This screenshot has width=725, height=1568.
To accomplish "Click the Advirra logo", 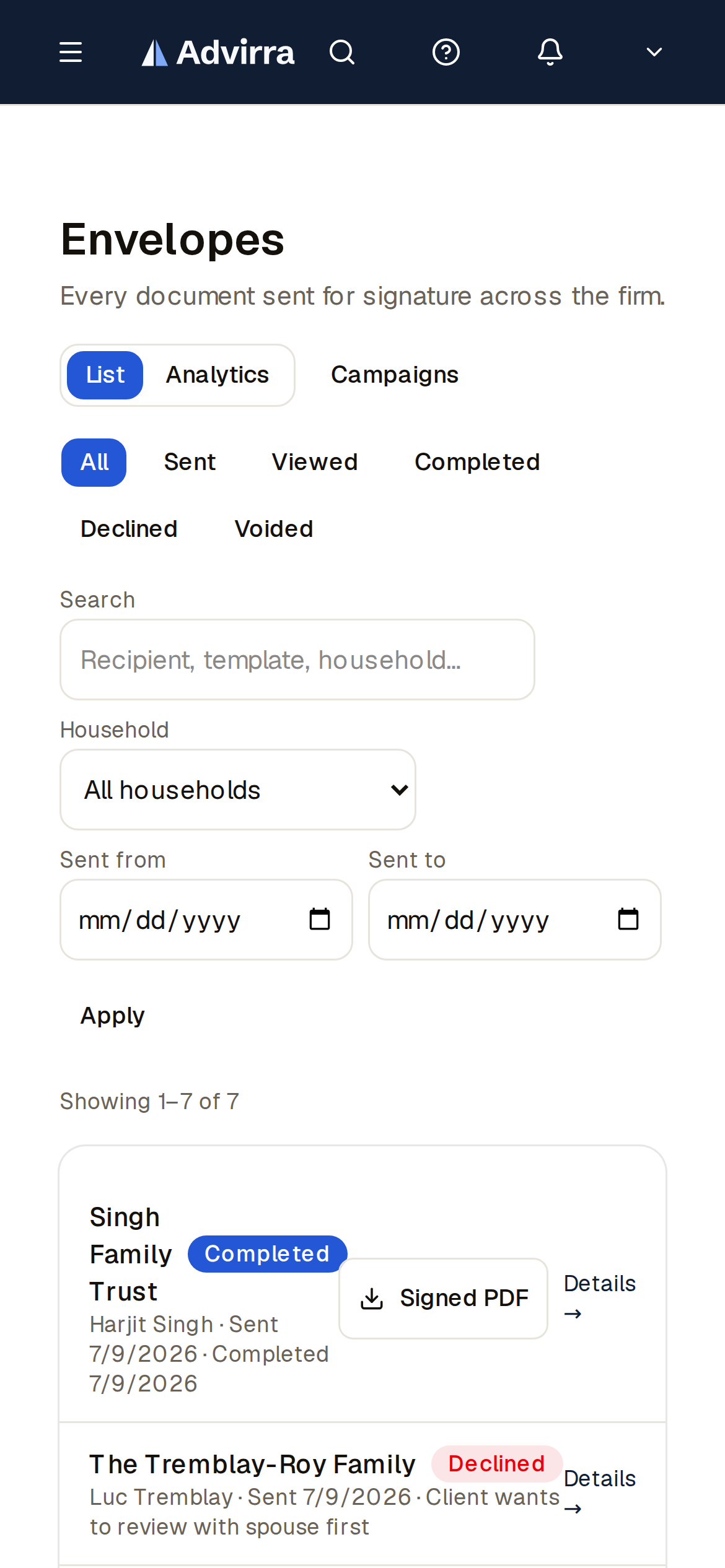I will (218, 52).
